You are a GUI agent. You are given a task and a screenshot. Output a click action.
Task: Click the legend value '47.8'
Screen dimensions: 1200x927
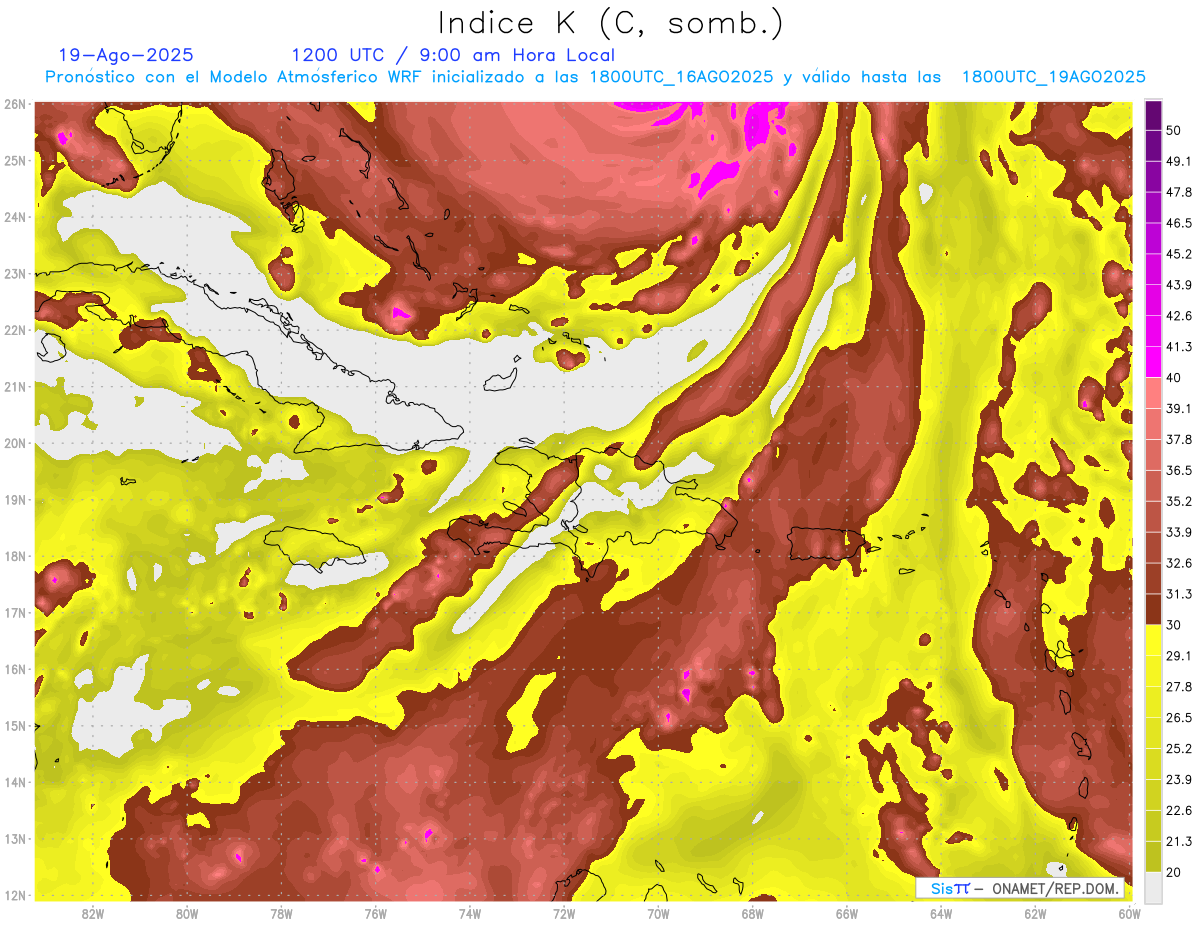point(1179,191)
